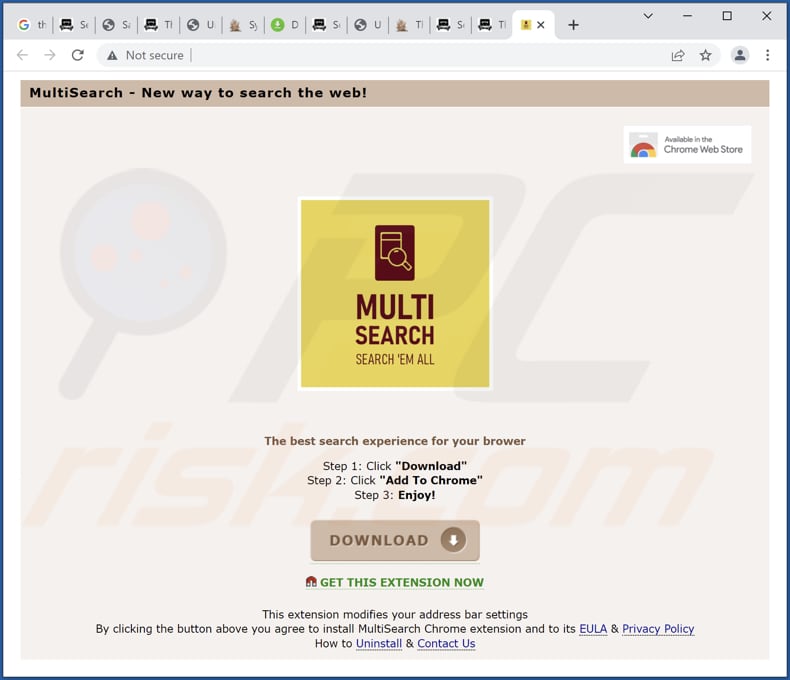Screen dimensions: 790x680
Task: Go back using the back arrow
Action: pos(23,55)
